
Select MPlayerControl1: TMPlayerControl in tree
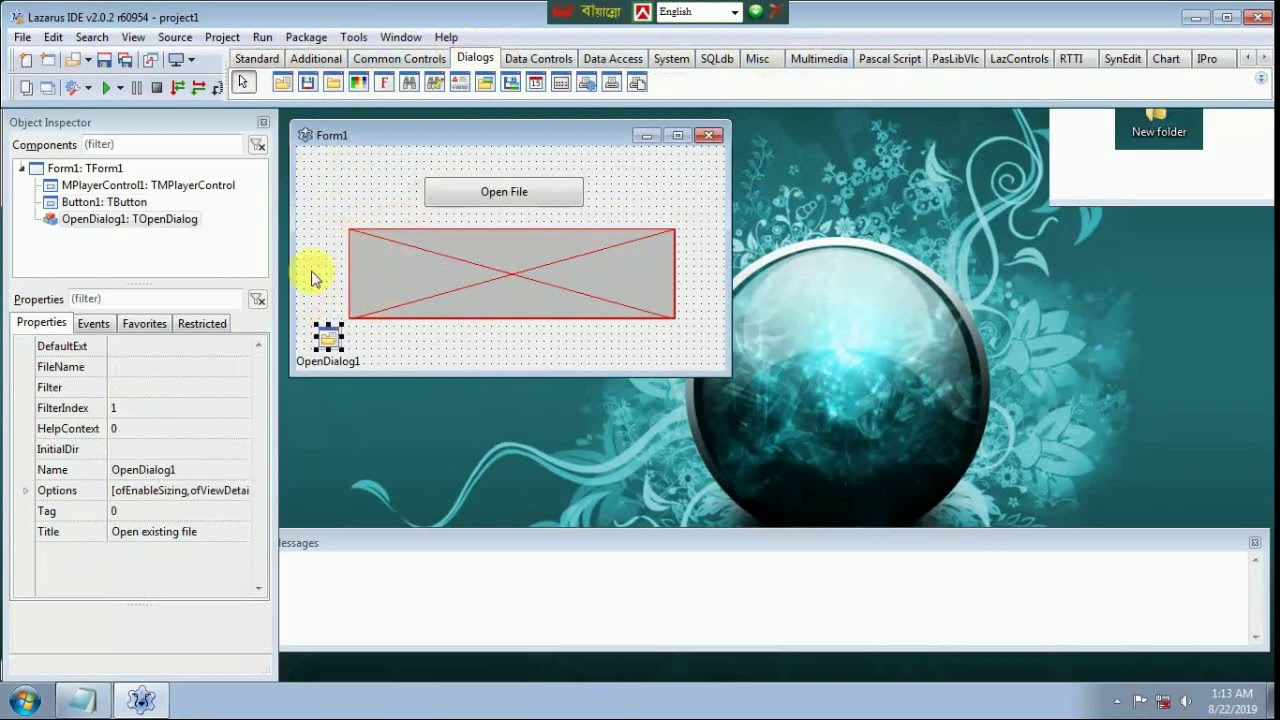point(148,185)
